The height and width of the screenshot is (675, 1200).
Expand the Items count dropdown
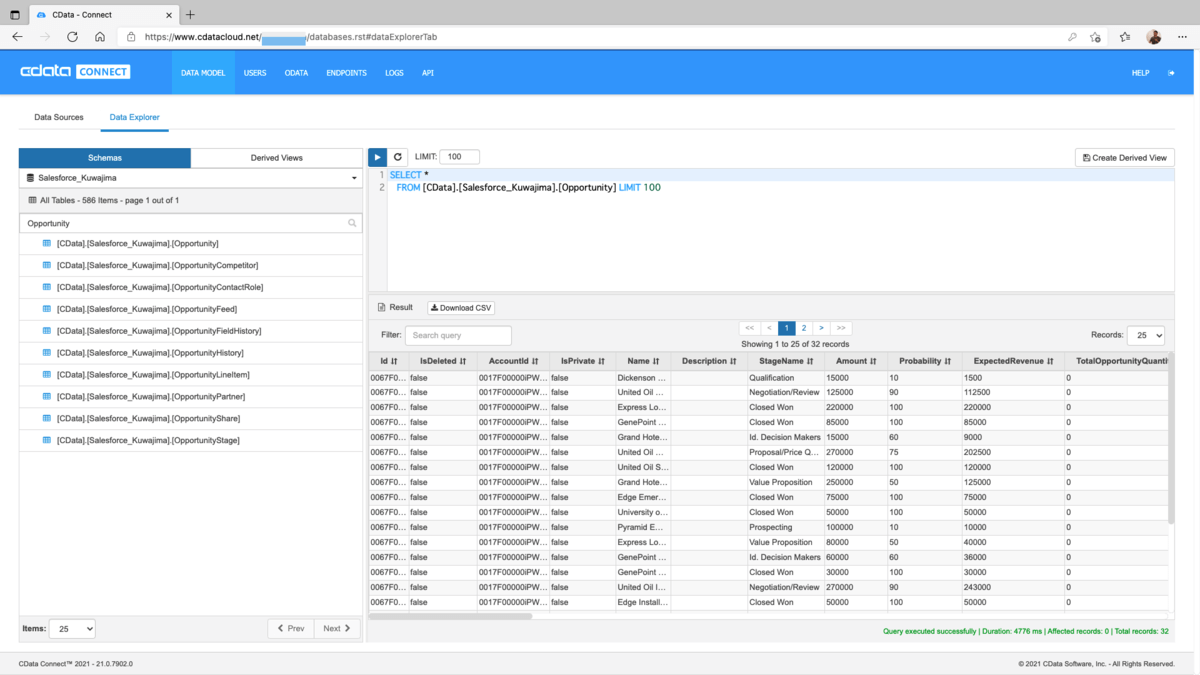click(x=72, y=629)
